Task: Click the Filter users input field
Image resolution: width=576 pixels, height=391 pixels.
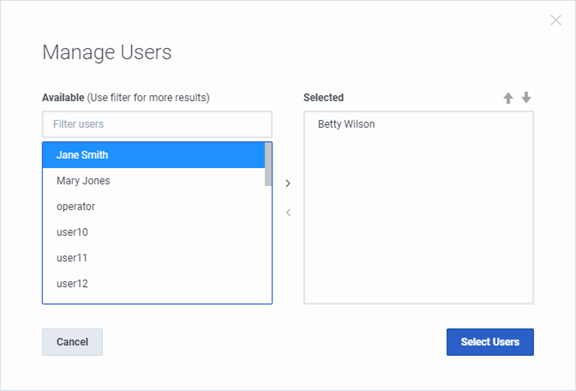Action: (157, 124)
